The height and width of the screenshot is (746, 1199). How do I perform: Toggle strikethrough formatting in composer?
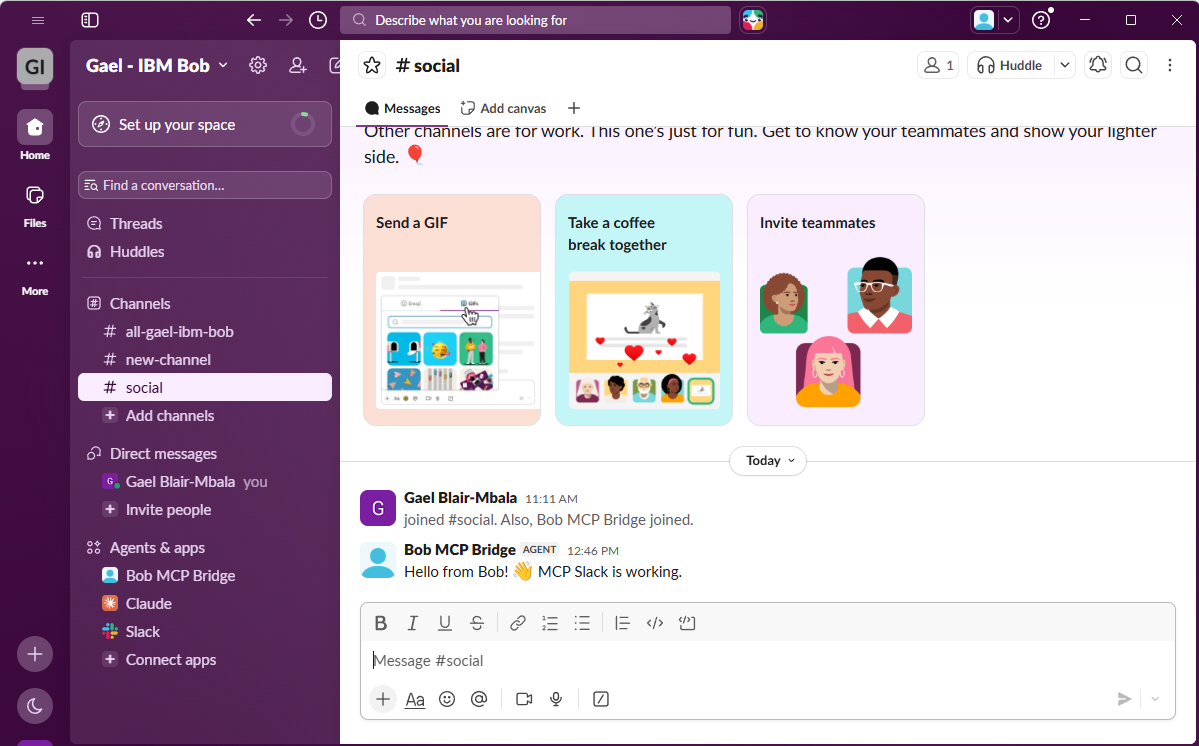476,623
